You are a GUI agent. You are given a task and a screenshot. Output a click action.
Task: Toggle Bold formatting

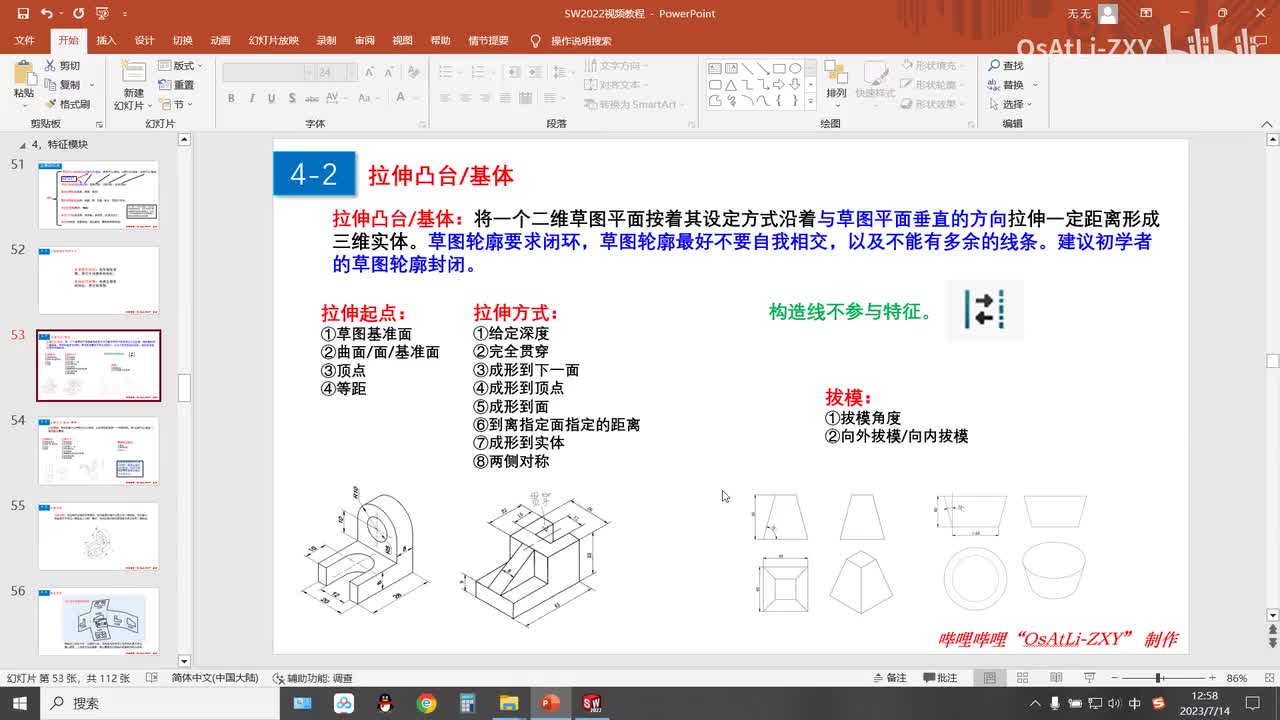(x=231, y=98)
